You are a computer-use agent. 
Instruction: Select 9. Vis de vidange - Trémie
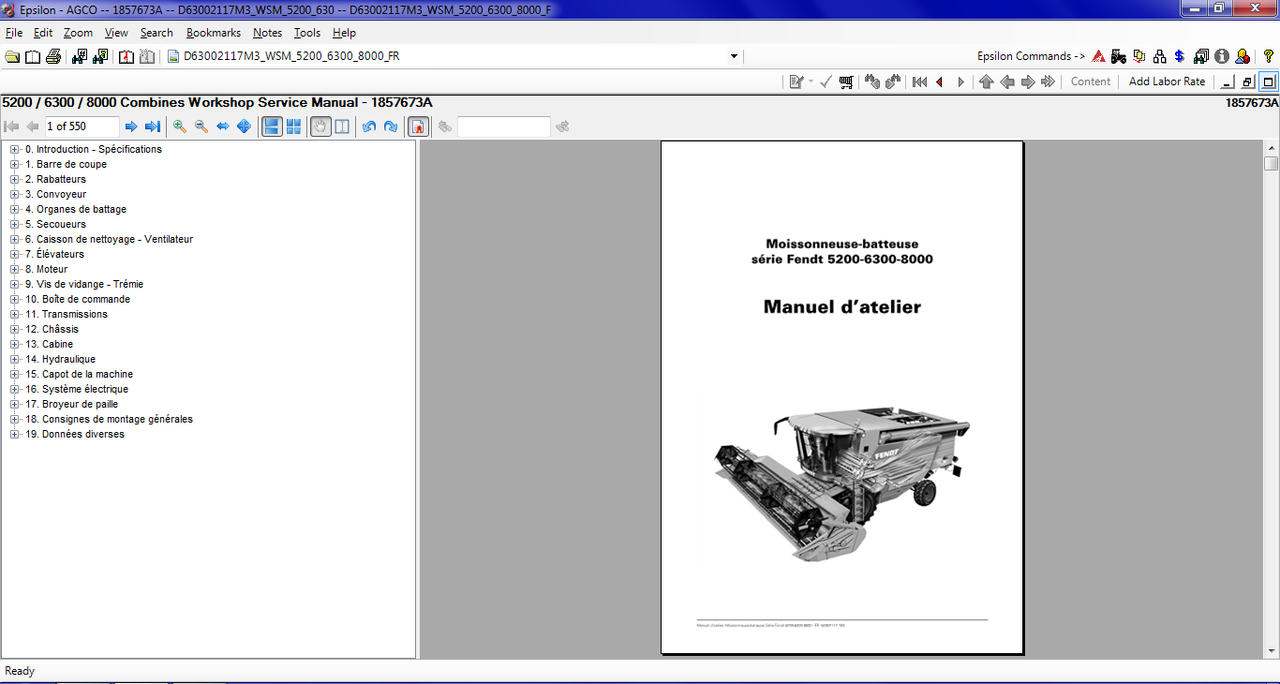click(x=84, y=285)
